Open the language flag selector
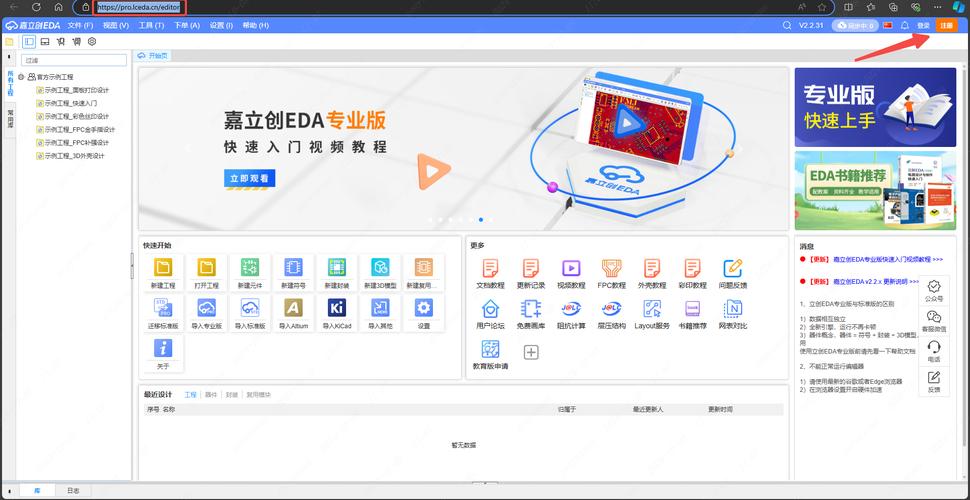The width and height of the screenshot is (970, 500). pyautogui.click(x=888, y=25)
